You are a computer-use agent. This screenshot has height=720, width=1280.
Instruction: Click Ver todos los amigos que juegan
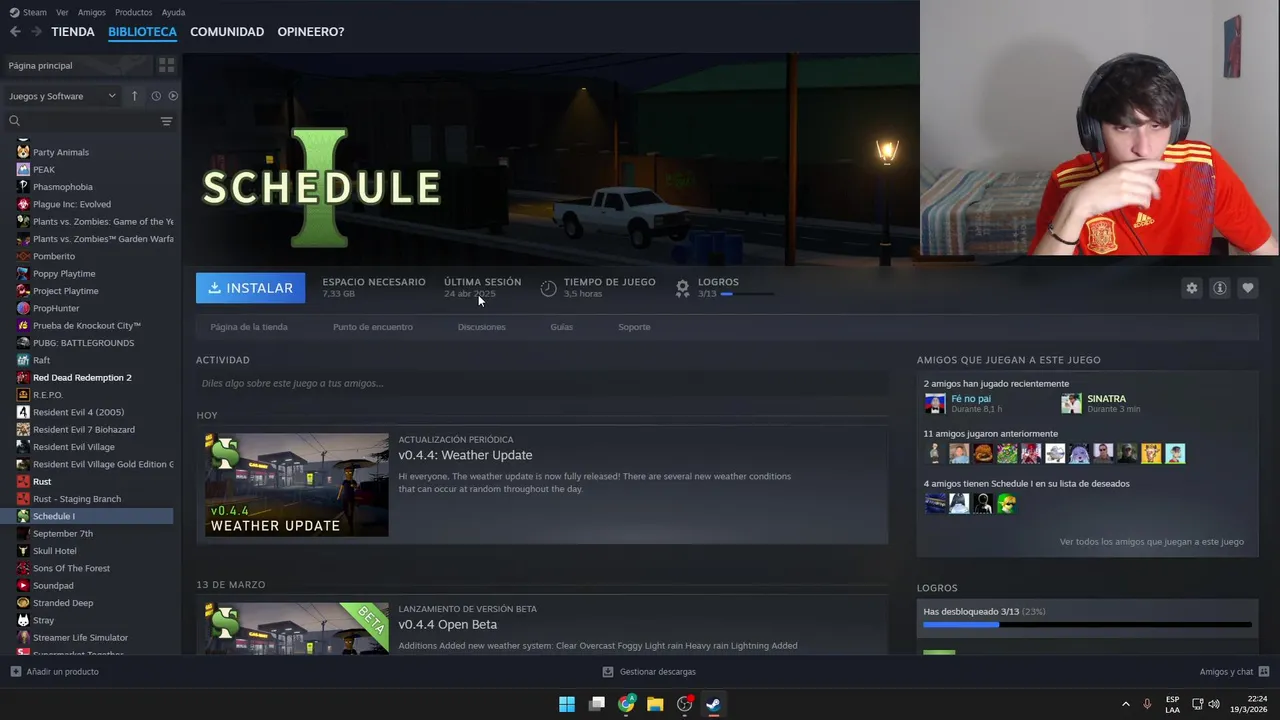(1152, 542)
